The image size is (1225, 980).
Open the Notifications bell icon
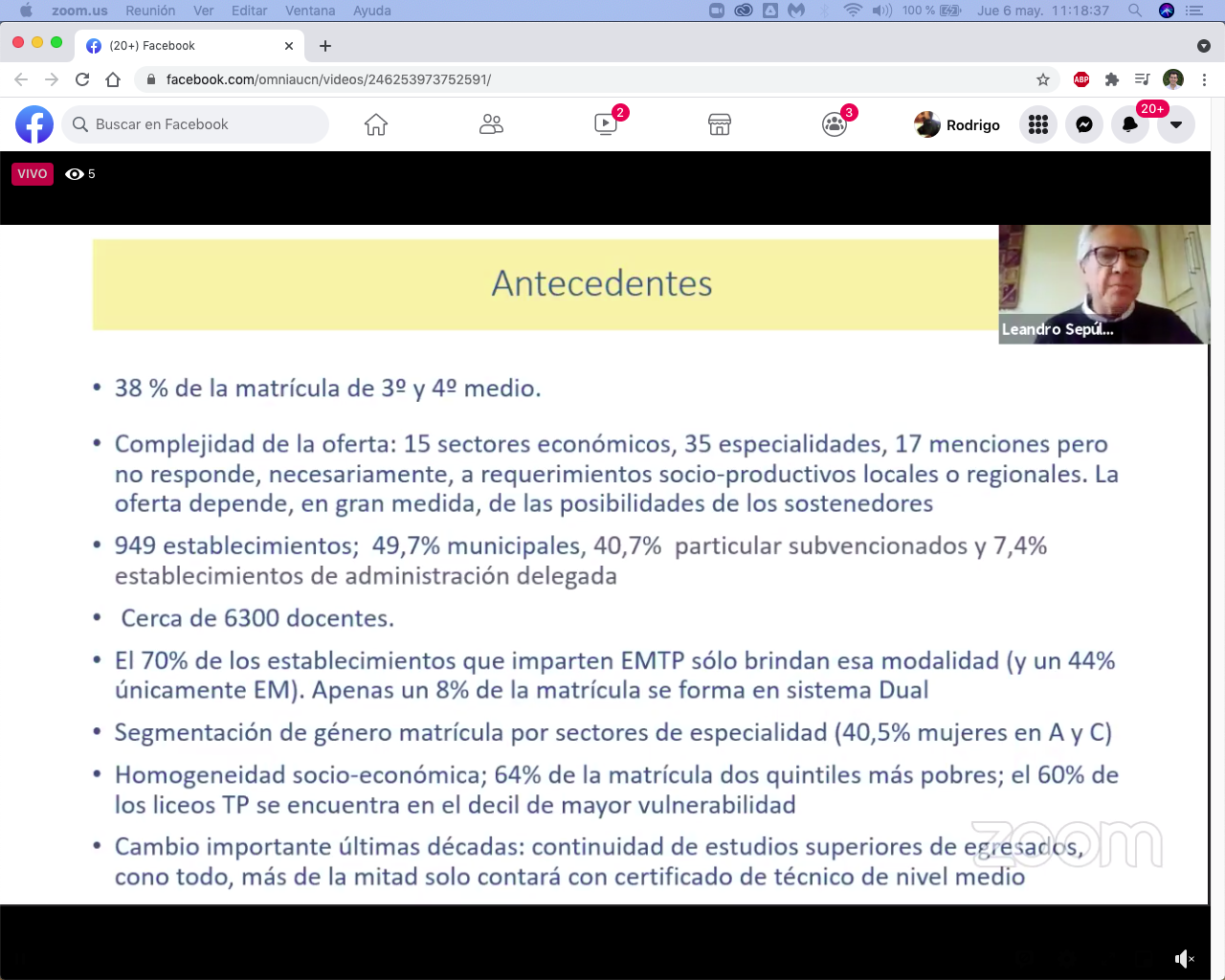[1130, 124]
